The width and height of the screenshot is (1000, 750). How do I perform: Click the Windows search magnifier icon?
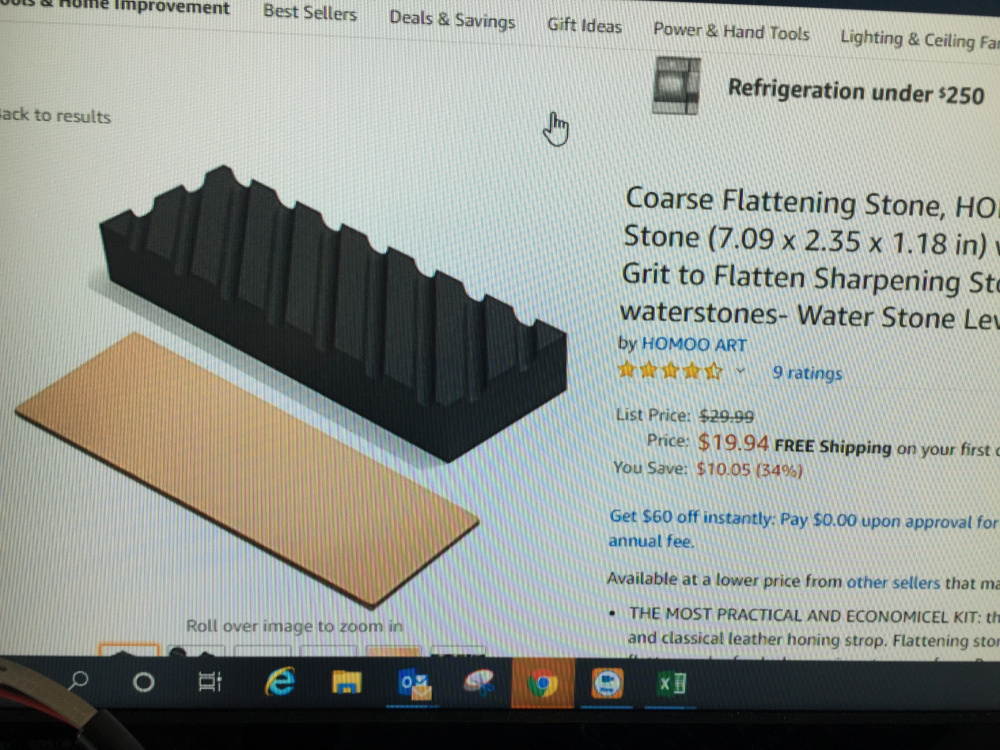[x=79, y=680]
